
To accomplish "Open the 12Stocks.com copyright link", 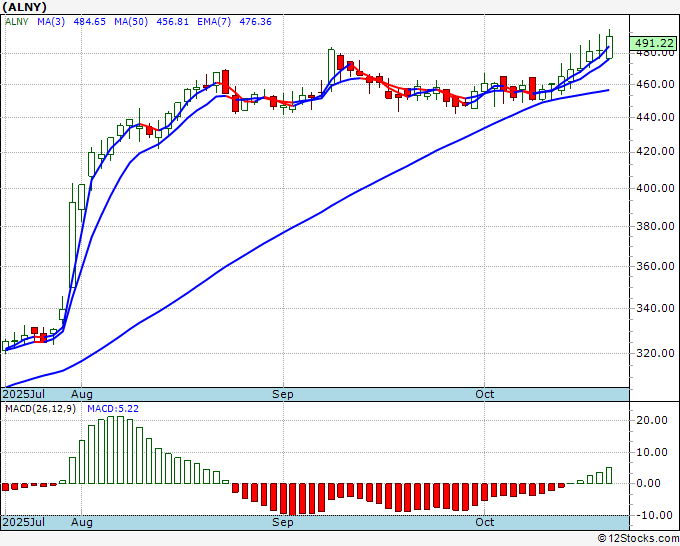I will [638, 538].
